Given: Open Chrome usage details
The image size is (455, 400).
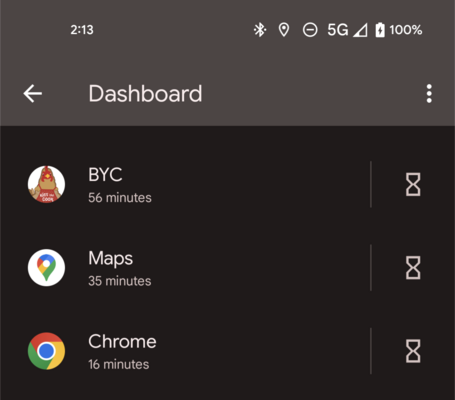Looking at the screenshot, I should (185, 351).
